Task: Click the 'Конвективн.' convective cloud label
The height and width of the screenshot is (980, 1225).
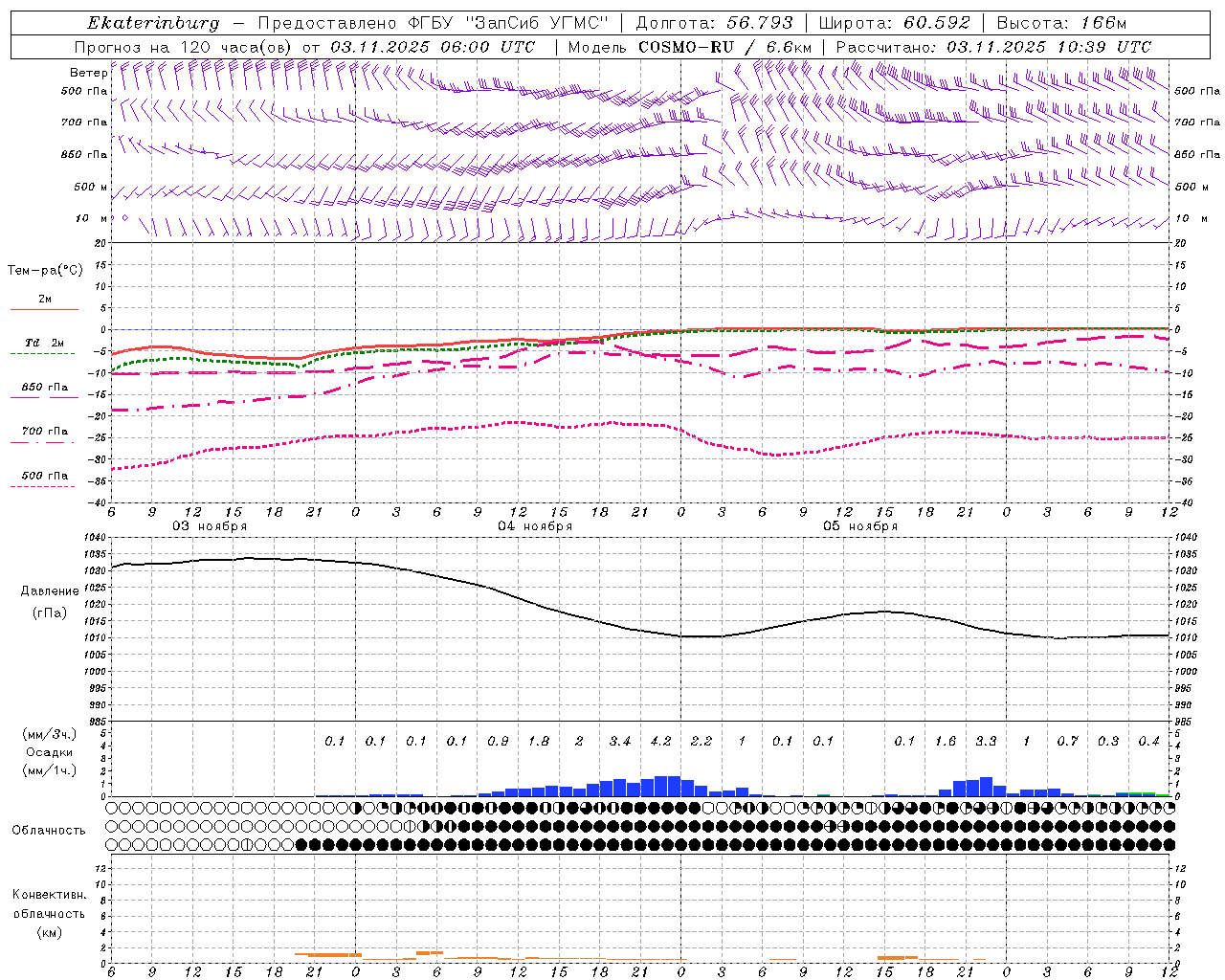Action: point(49,895)
